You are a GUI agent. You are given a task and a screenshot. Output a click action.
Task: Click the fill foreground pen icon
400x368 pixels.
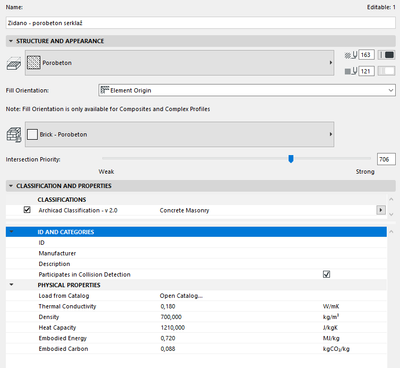tap(351, 55)
